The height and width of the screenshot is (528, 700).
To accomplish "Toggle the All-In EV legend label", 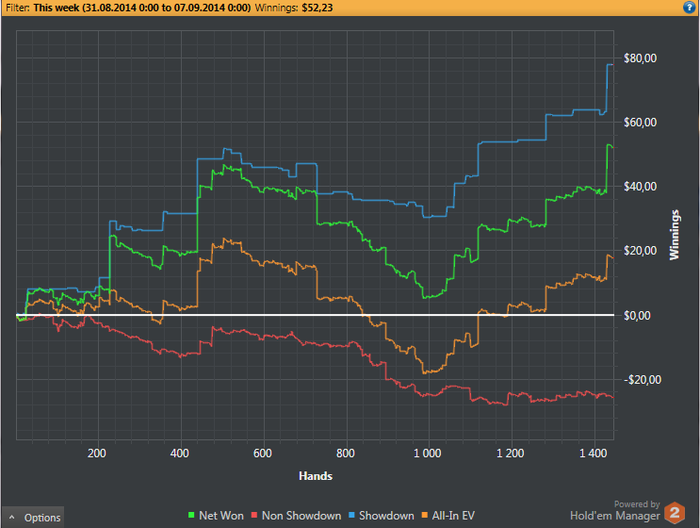I will click(453, 516).
